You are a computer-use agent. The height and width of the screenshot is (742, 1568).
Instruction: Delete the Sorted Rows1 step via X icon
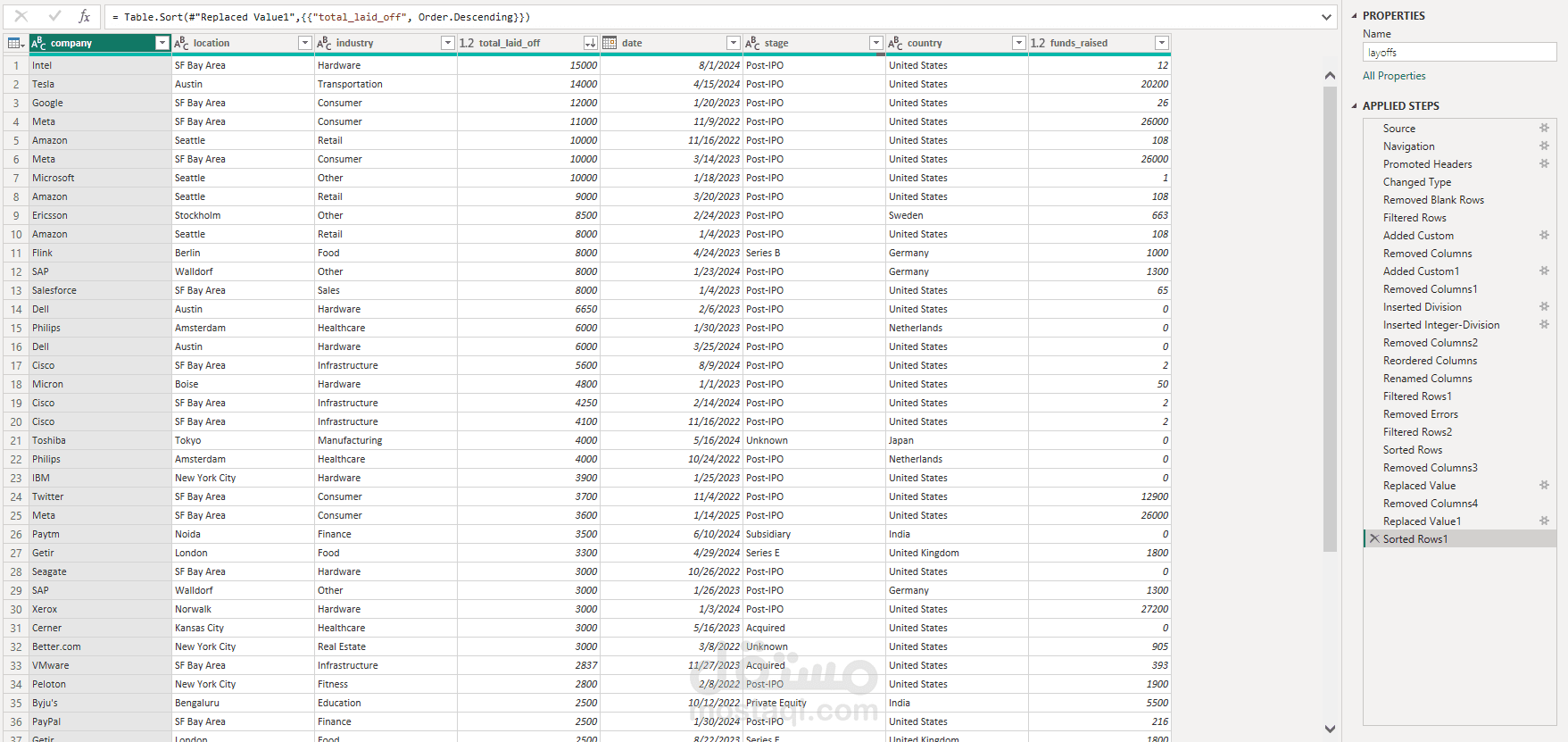click(x=1374, y=538)
